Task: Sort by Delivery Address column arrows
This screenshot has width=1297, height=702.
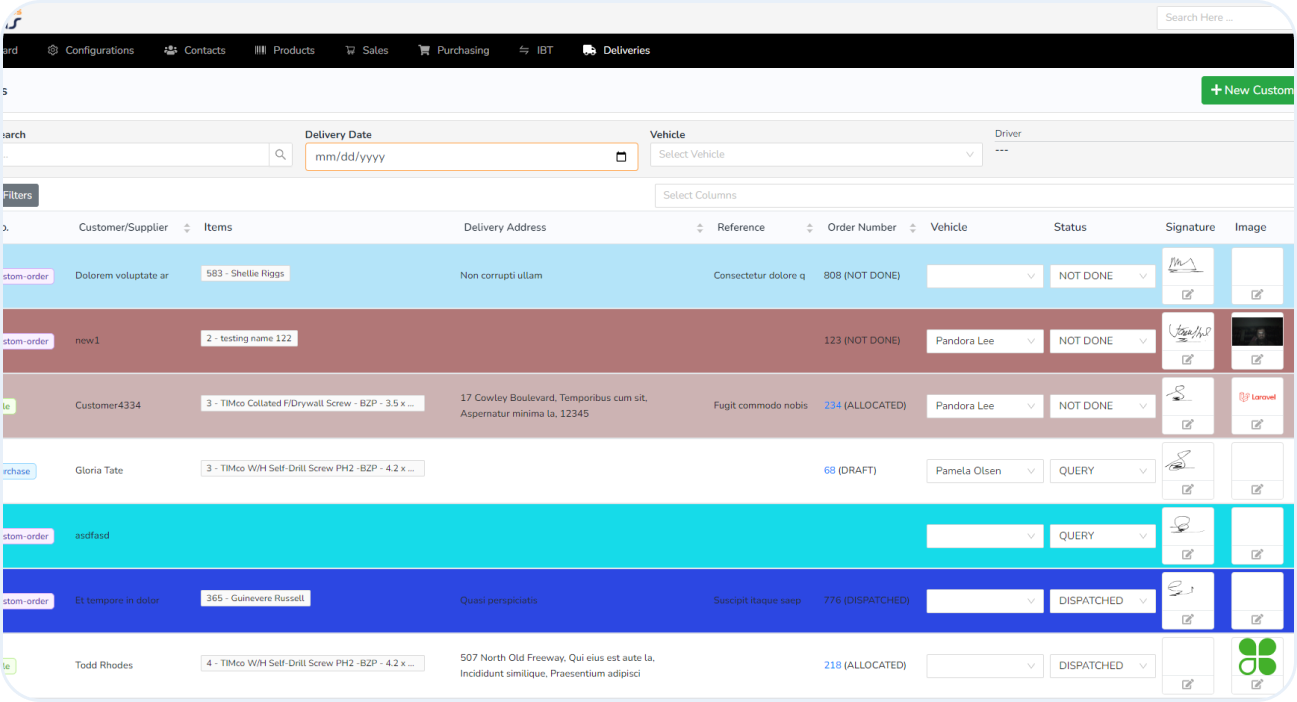Action: (700, 228)
